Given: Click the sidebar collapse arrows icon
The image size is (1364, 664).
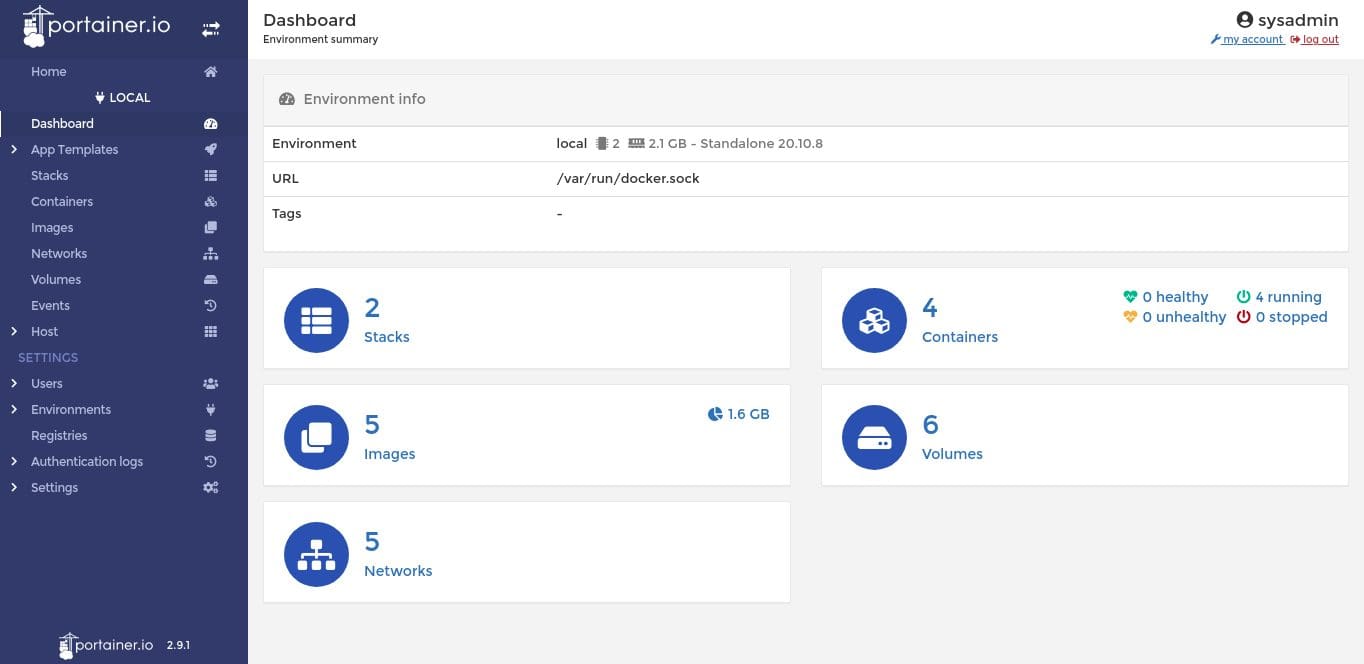Looking at the screenshot, I should (210, 30).
